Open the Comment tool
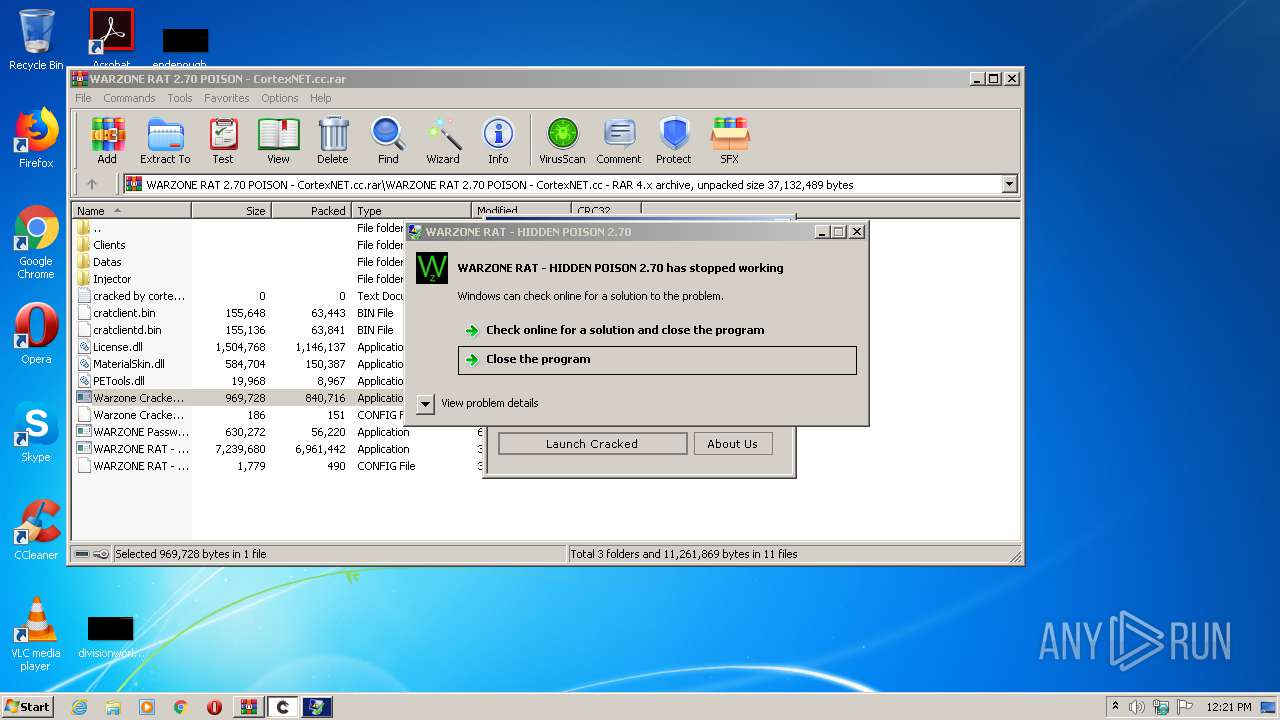Image resolution: width=1280 pixels, height=720 pixels. [x=619, y=141]
